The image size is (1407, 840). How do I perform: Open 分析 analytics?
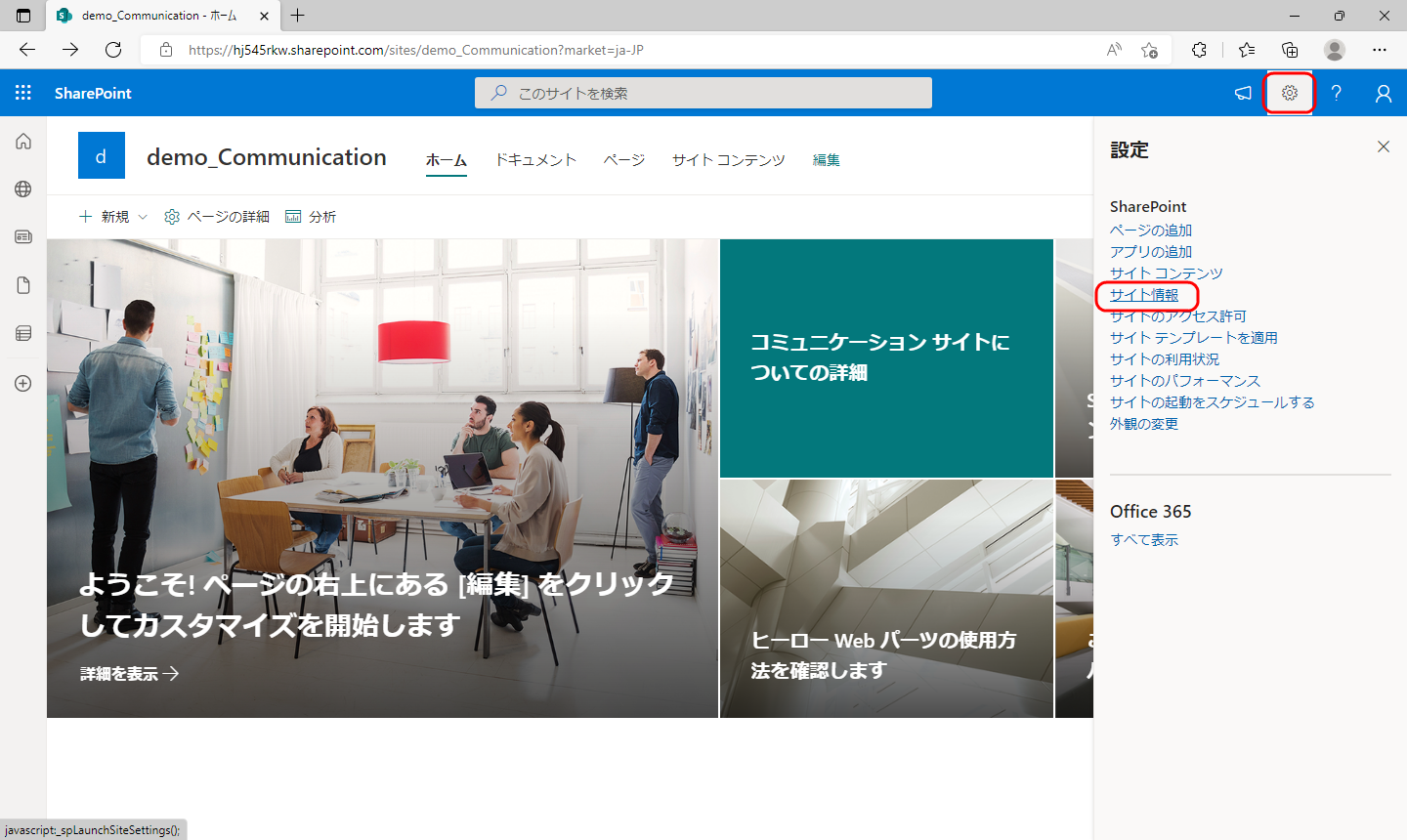point(311,217)
